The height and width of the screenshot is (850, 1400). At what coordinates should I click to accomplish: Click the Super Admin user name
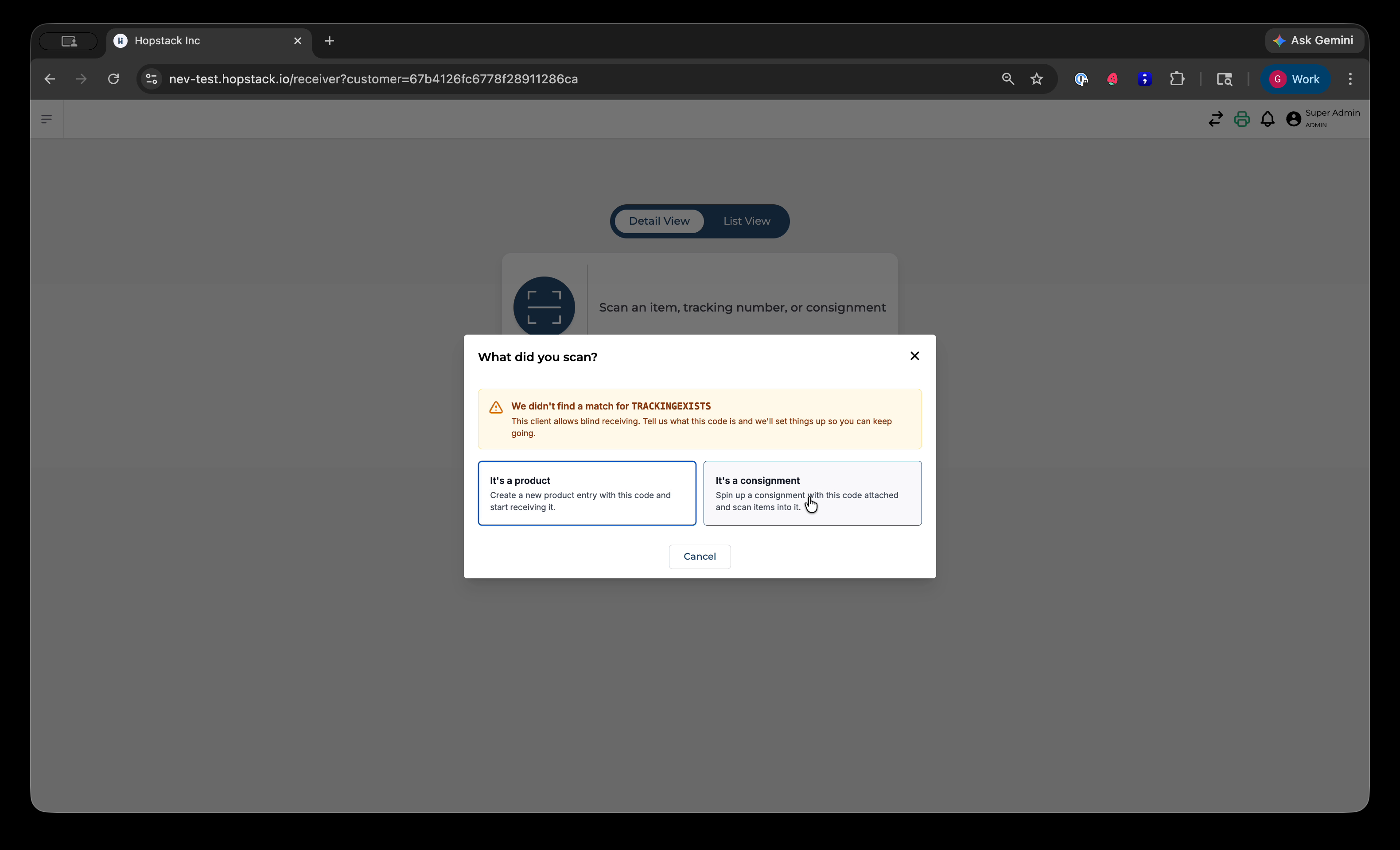(x=1332, y=113)
